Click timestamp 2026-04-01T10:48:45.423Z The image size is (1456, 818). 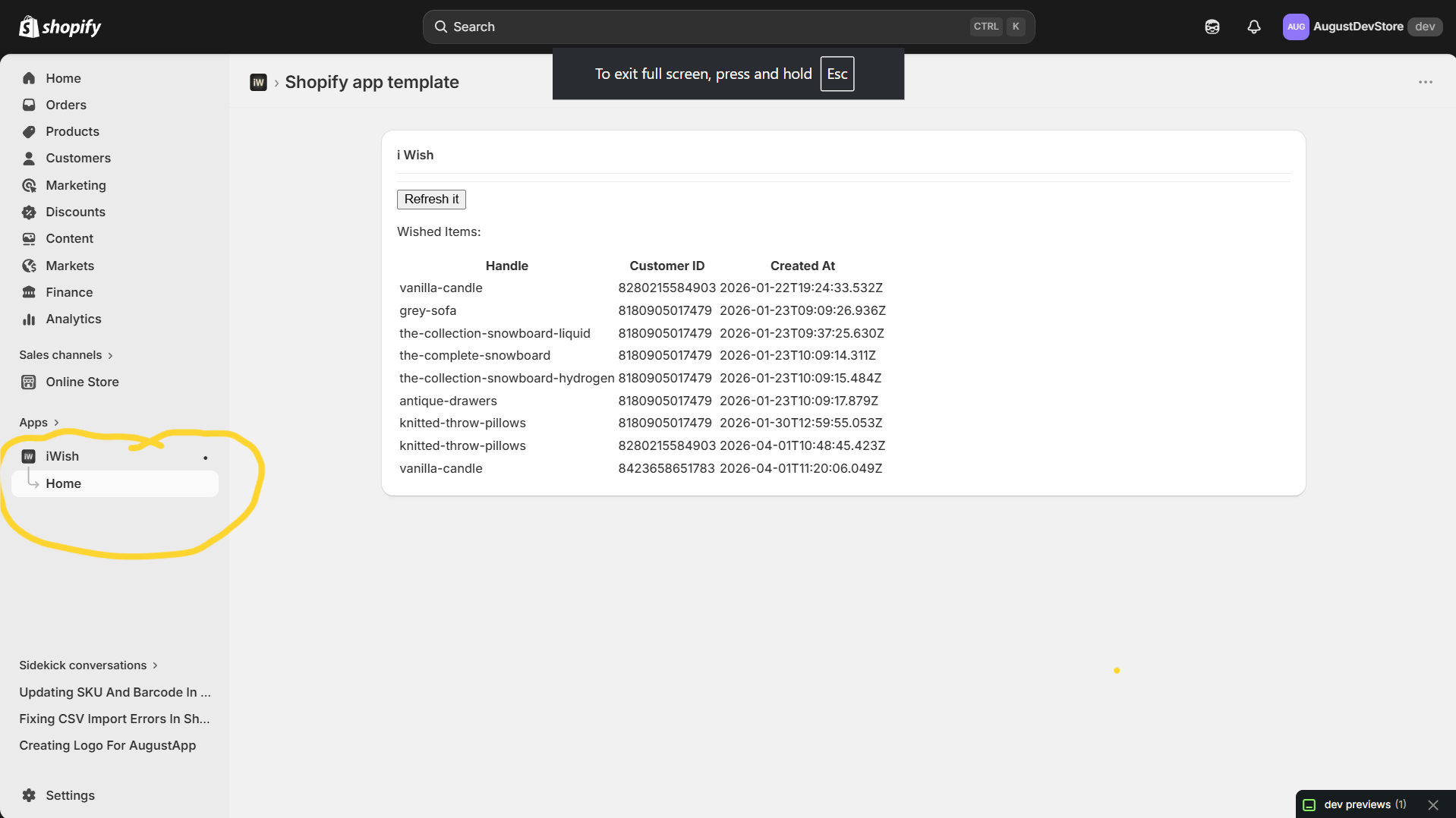(x=802, y=445)
